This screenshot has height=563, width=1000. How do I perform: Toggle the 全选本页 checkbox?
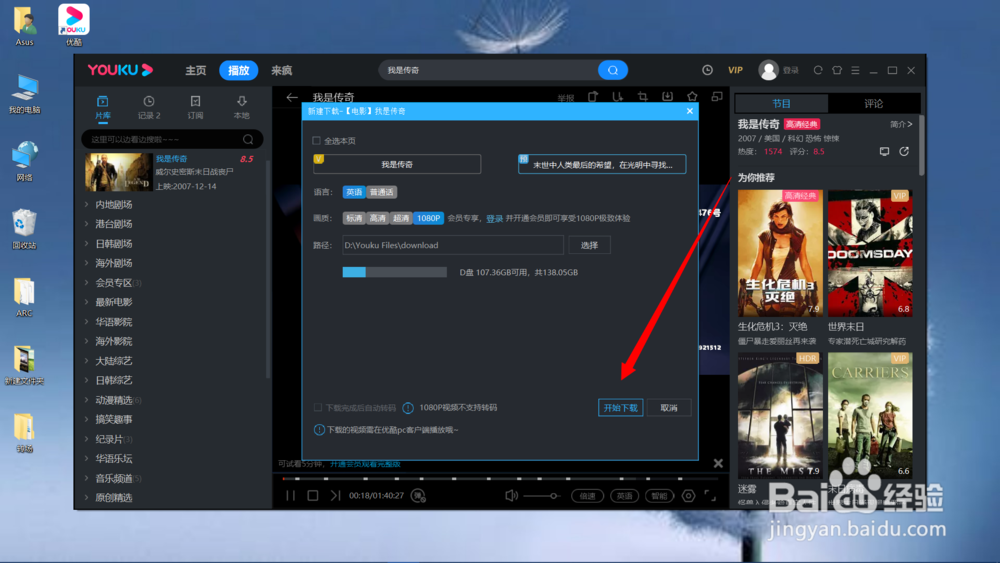click(316, 140)
